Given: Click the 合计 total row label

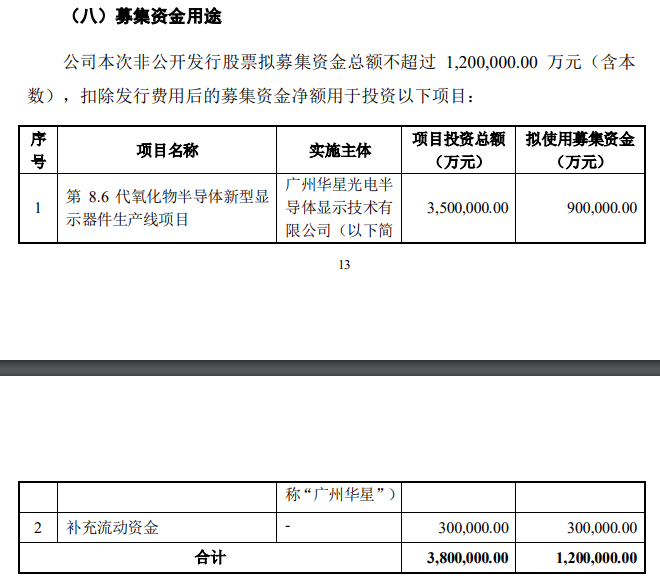Looking at the screenshot, I should 210,558.
